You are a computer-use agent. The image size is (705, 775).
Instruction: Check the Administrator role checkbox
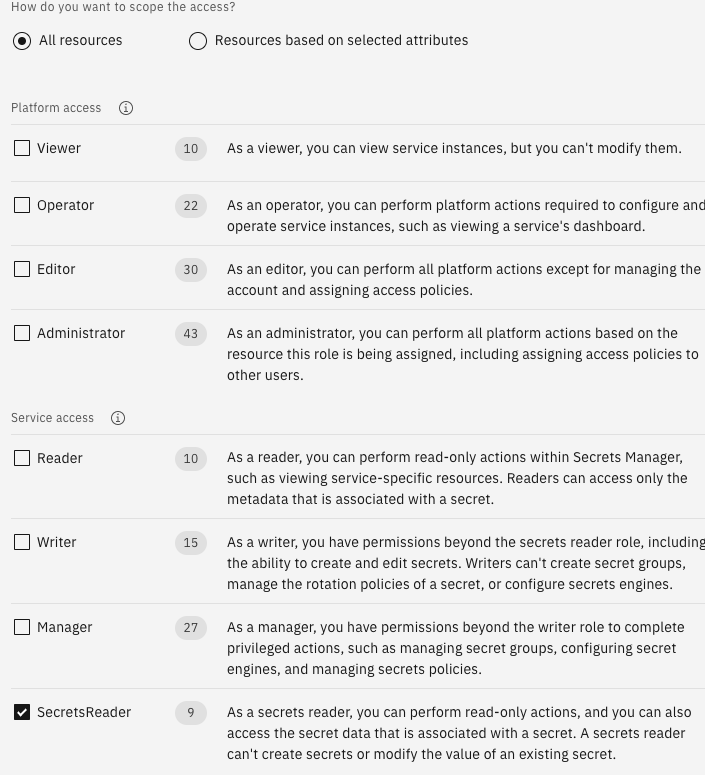coord(22,333)
